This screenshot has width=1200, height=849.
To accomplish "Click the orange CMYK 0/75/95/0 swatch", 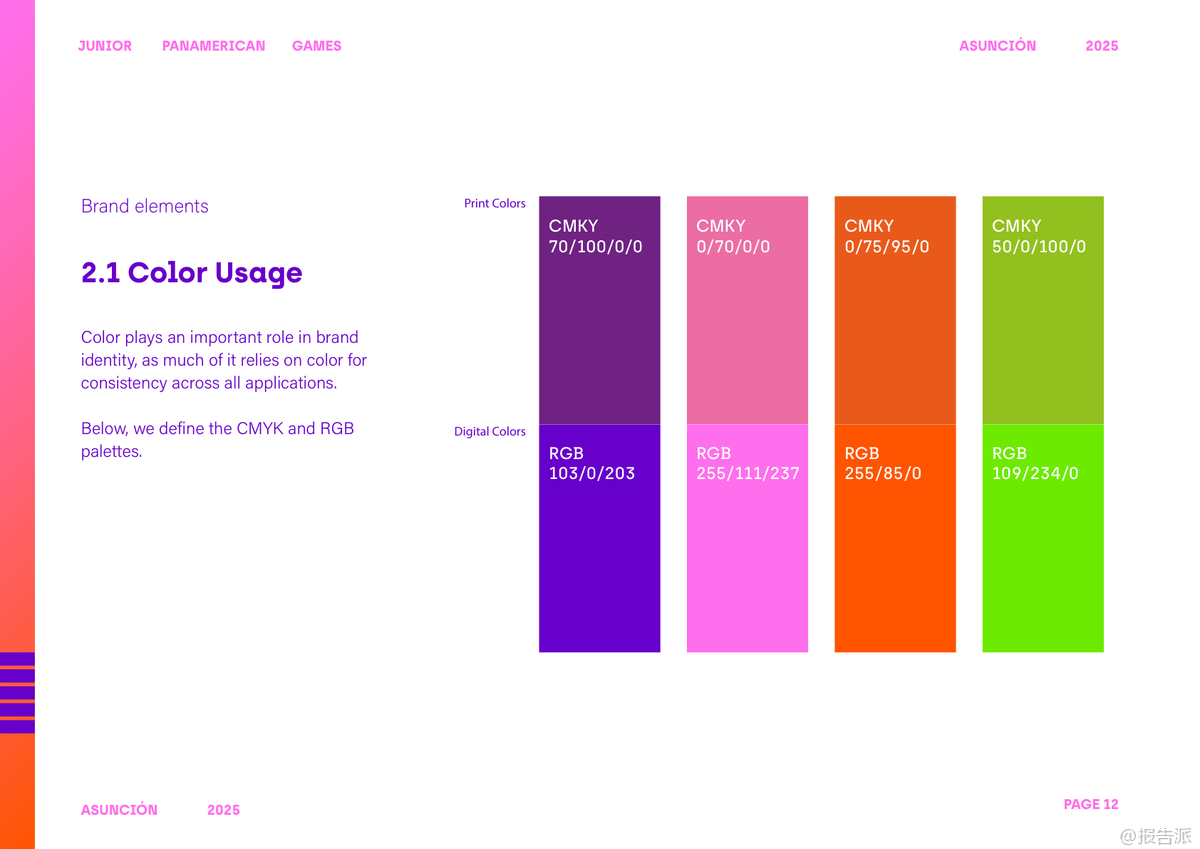I will [x=895, y=310].
